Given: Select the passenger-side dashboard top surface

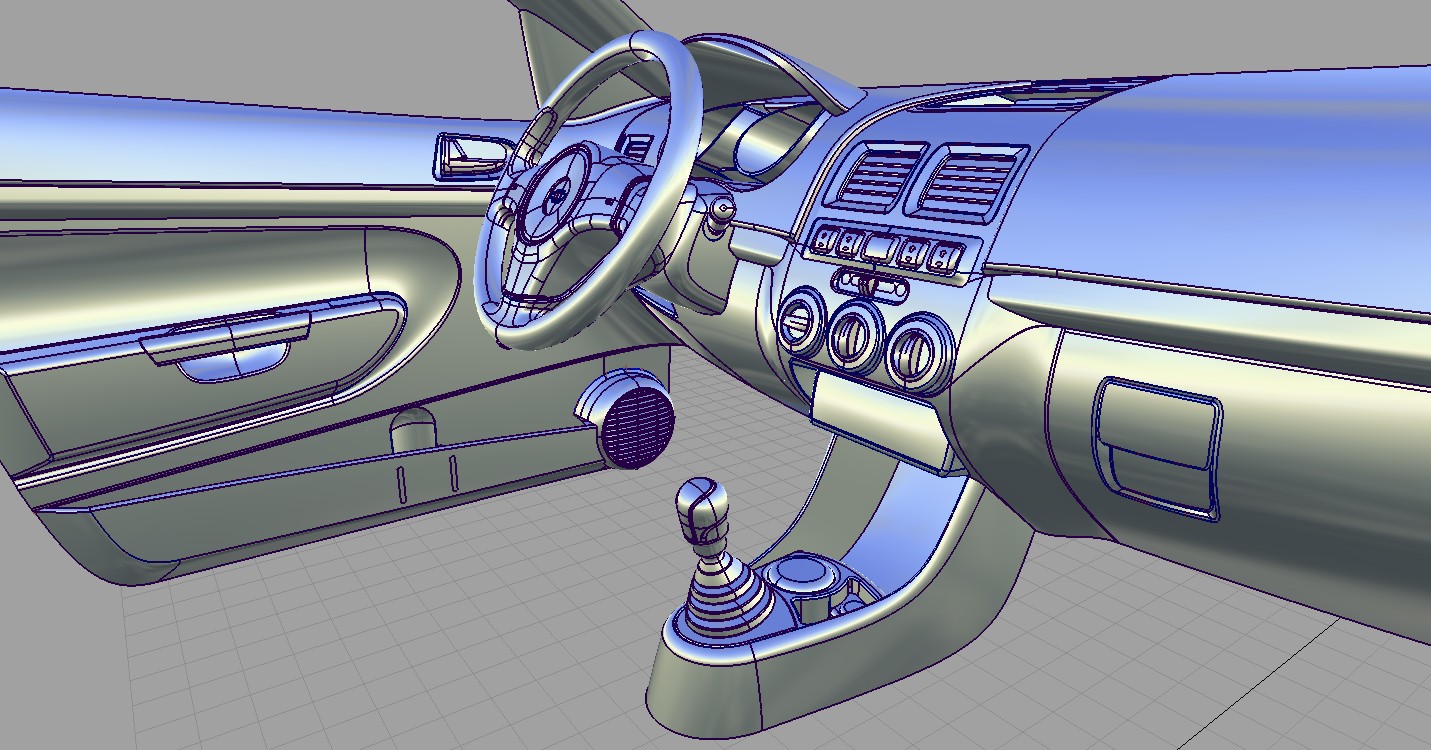Looking at the screenshot, I should click(1250, 180).
